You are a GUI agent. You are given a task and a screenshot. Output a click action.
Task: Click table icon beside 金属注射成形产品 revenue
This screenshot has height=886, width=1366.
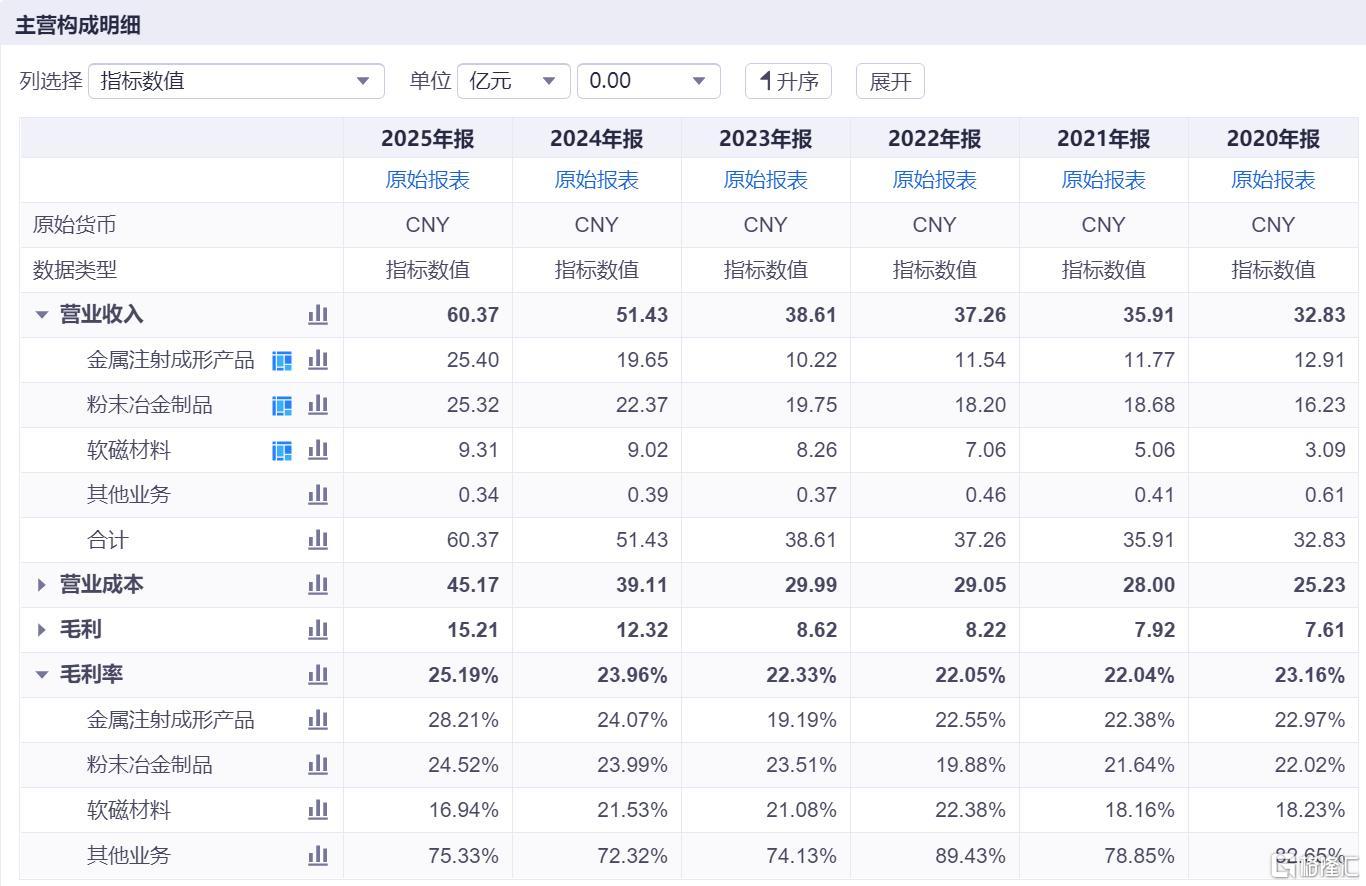(283, 360)
